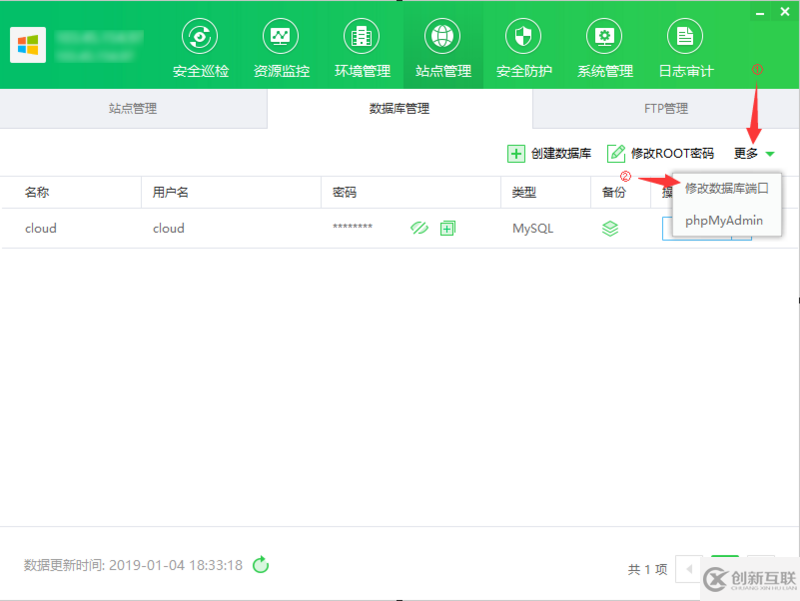The width and height of the screenshot is (800, 601).
Task: Select 修改数据库端口 from the menu
Action: pos(727,188)
